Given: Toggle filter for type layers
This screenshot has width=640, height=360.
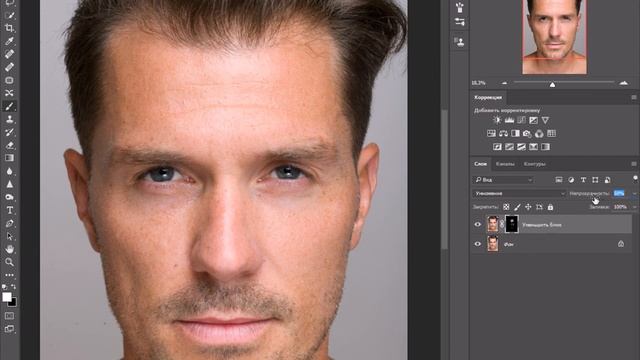Looking at the screenshot, I should (583, 180).
